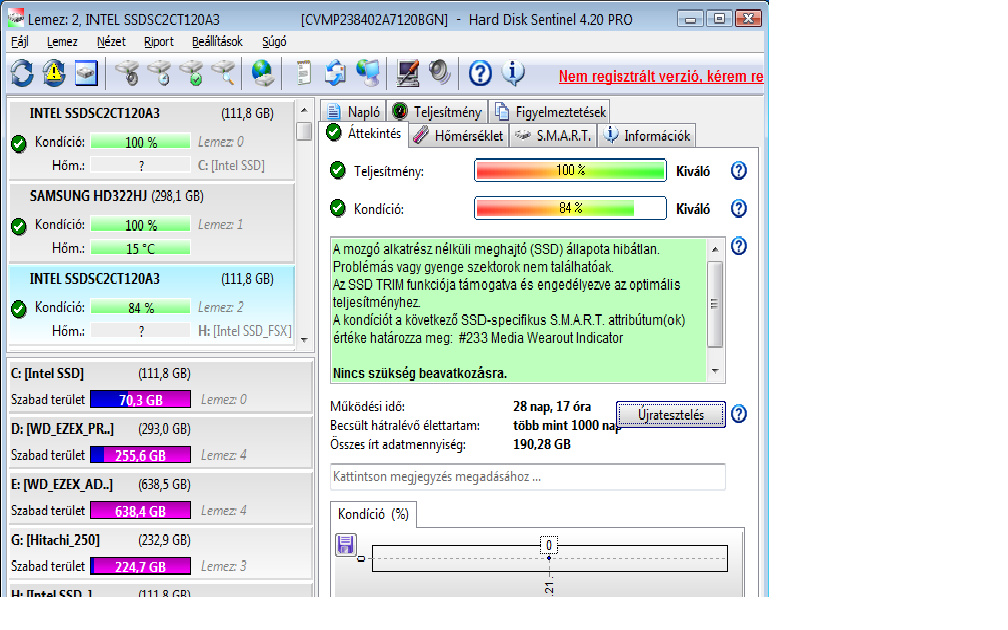
Task: Select the E: [WD_EZEX_AD..] partition
Action: 159,498
